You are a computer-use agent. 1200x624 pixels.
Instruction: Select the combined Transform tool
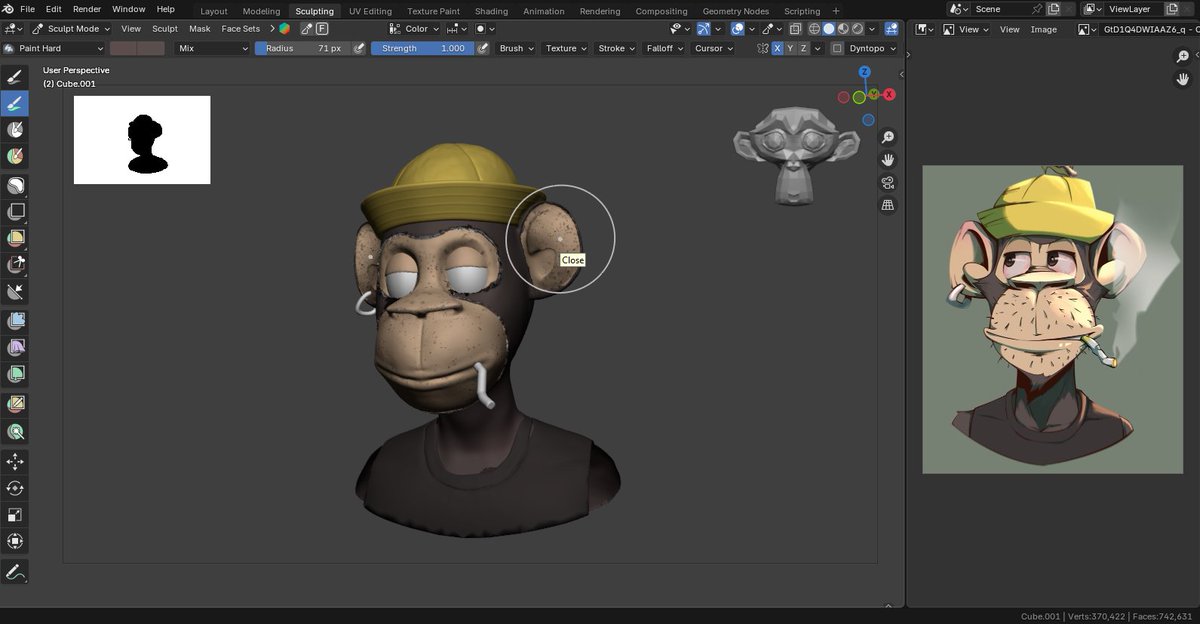(x=15, y=541)
